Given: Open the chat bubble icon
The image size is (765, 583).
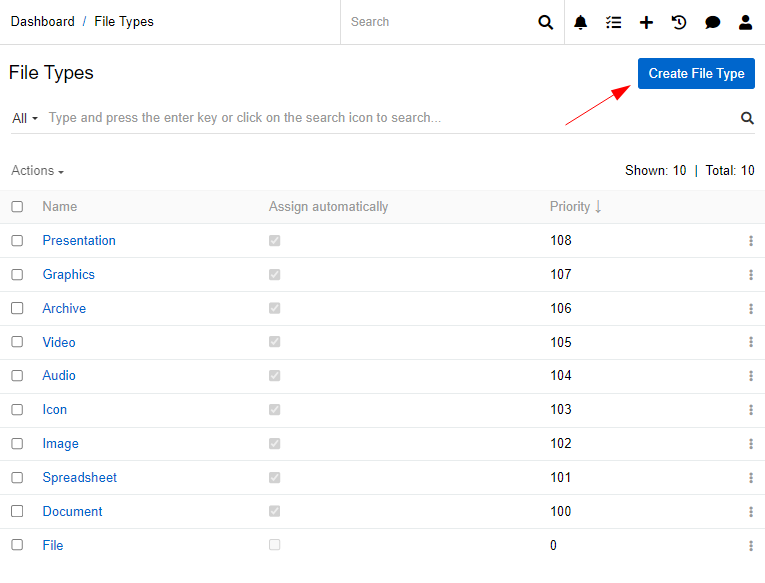Looking at the screenshot, I should (x=712, y=22).
